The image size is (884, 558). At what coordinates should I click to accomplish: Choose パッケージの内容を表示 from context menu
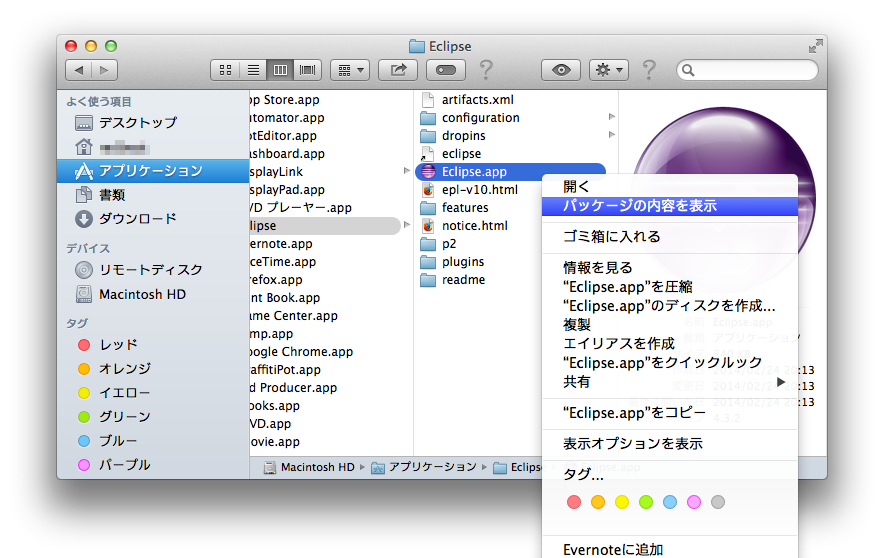click(670, 206)
